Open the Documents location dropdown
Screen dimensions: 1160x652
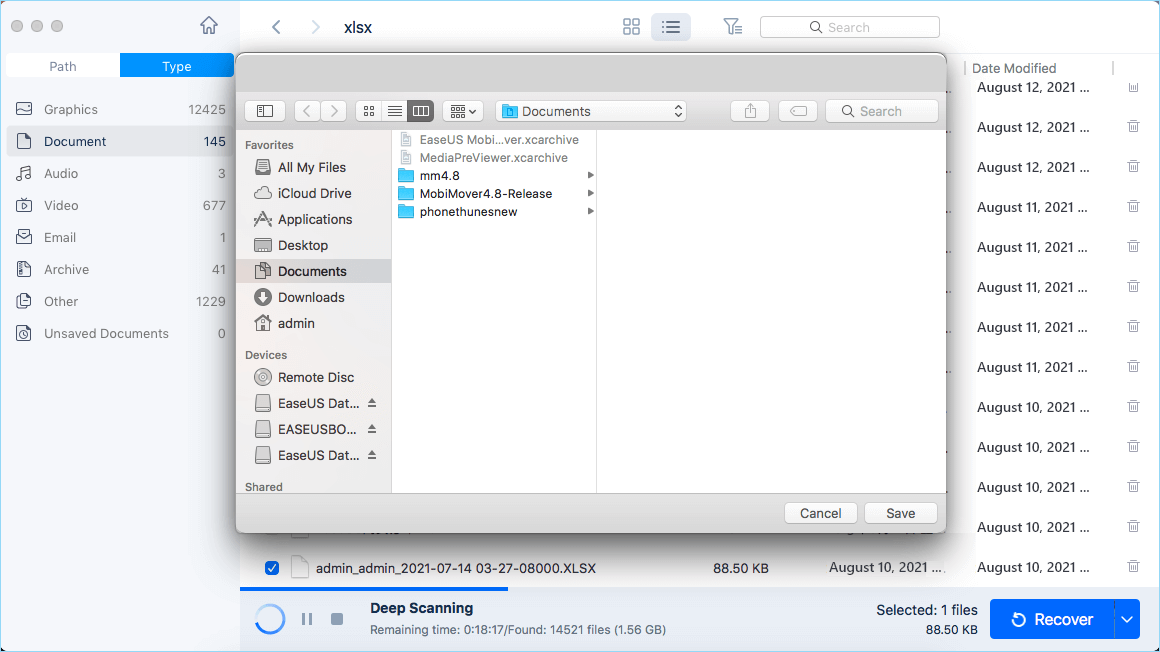tap(591, 111)
